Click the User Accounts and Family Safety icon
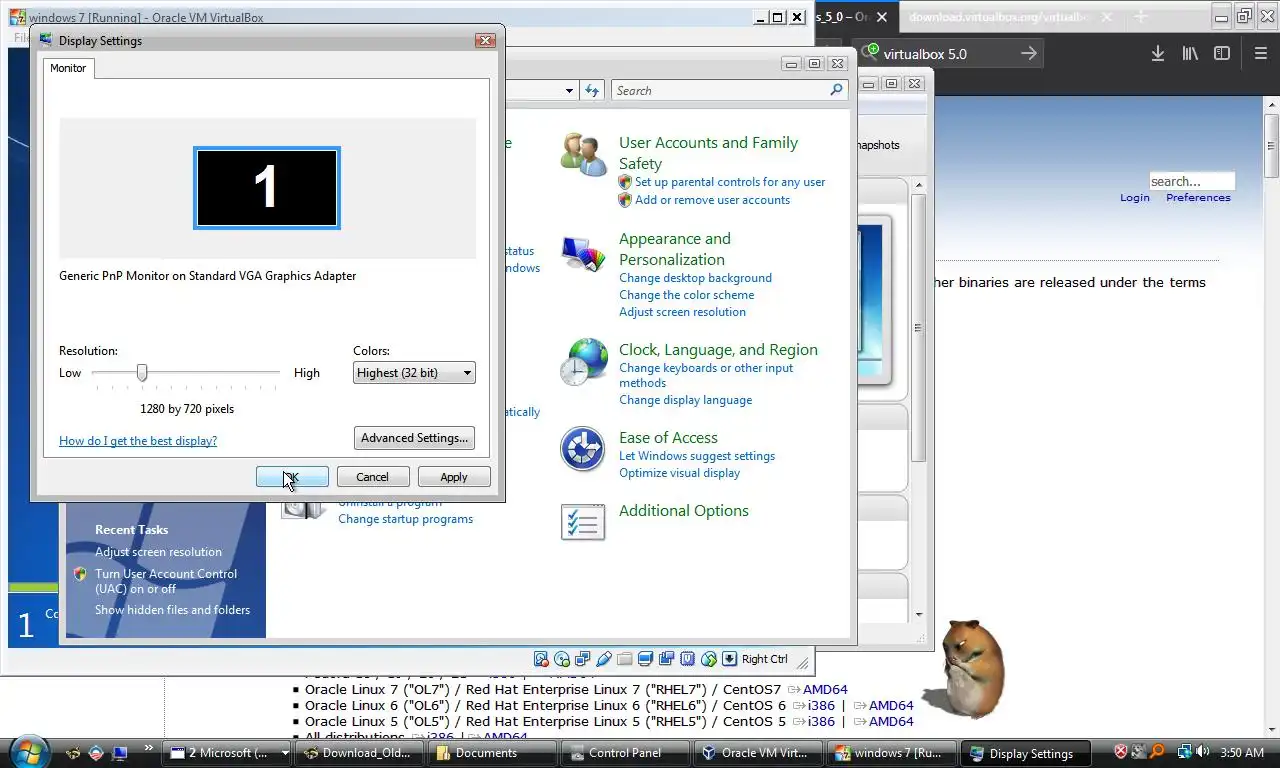The image size is (1280, 768). (583, 155)
